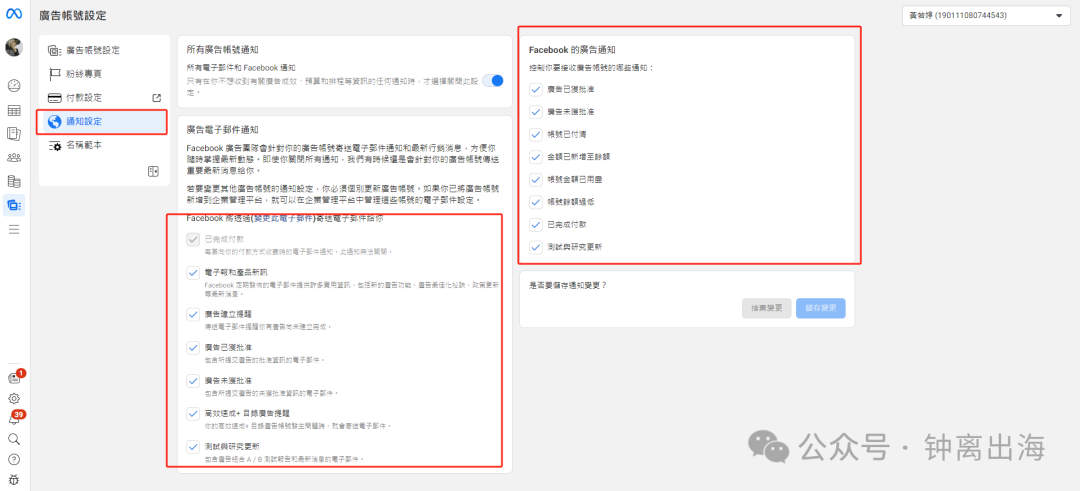This screenshot has height=491, width=1080.
Task: Uncheck 測試與研究更新 in the email notification list
Action: 193,446
